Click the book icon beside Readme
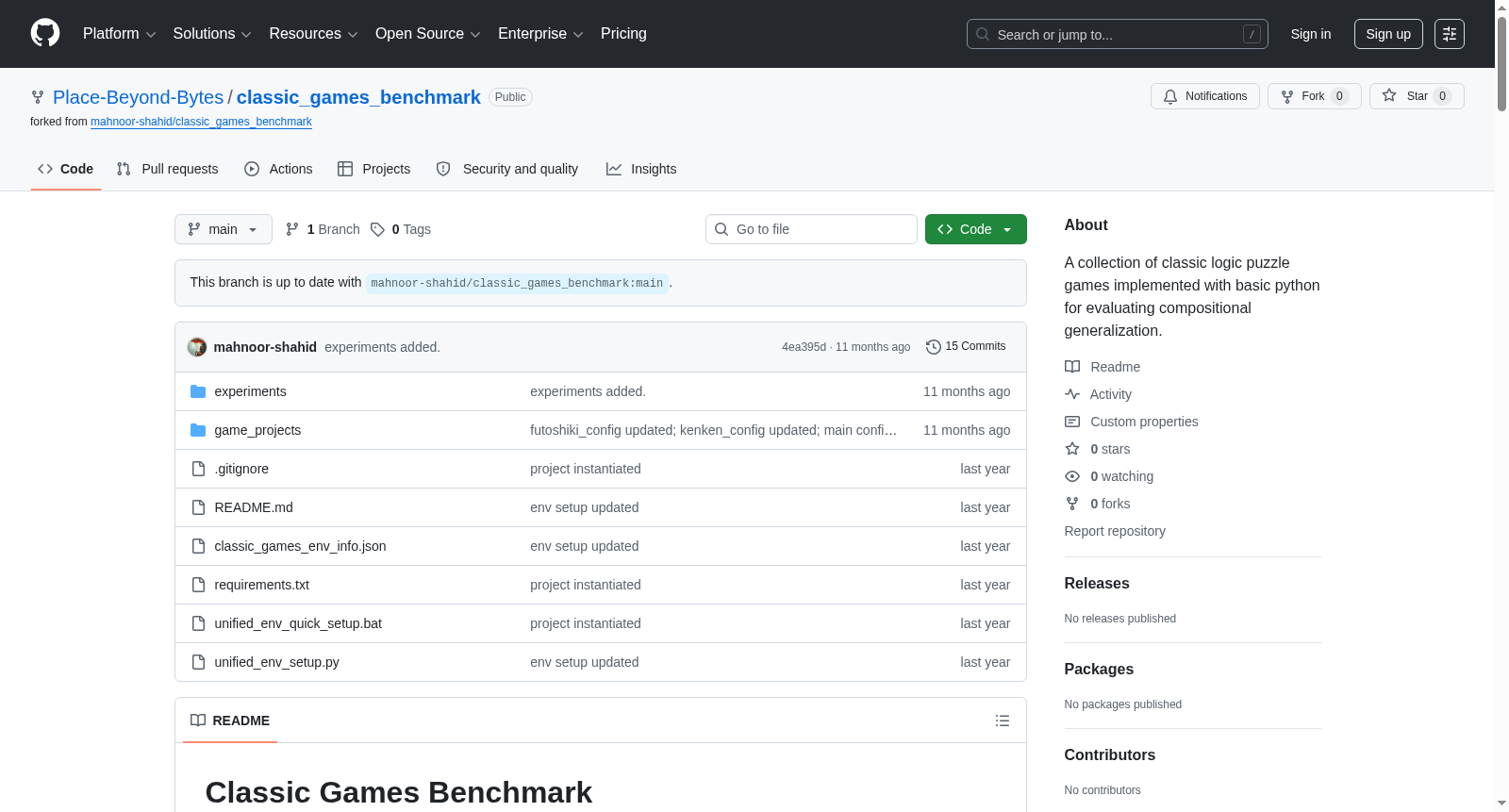The image size is (1509, 812). tap(1072, 367)
